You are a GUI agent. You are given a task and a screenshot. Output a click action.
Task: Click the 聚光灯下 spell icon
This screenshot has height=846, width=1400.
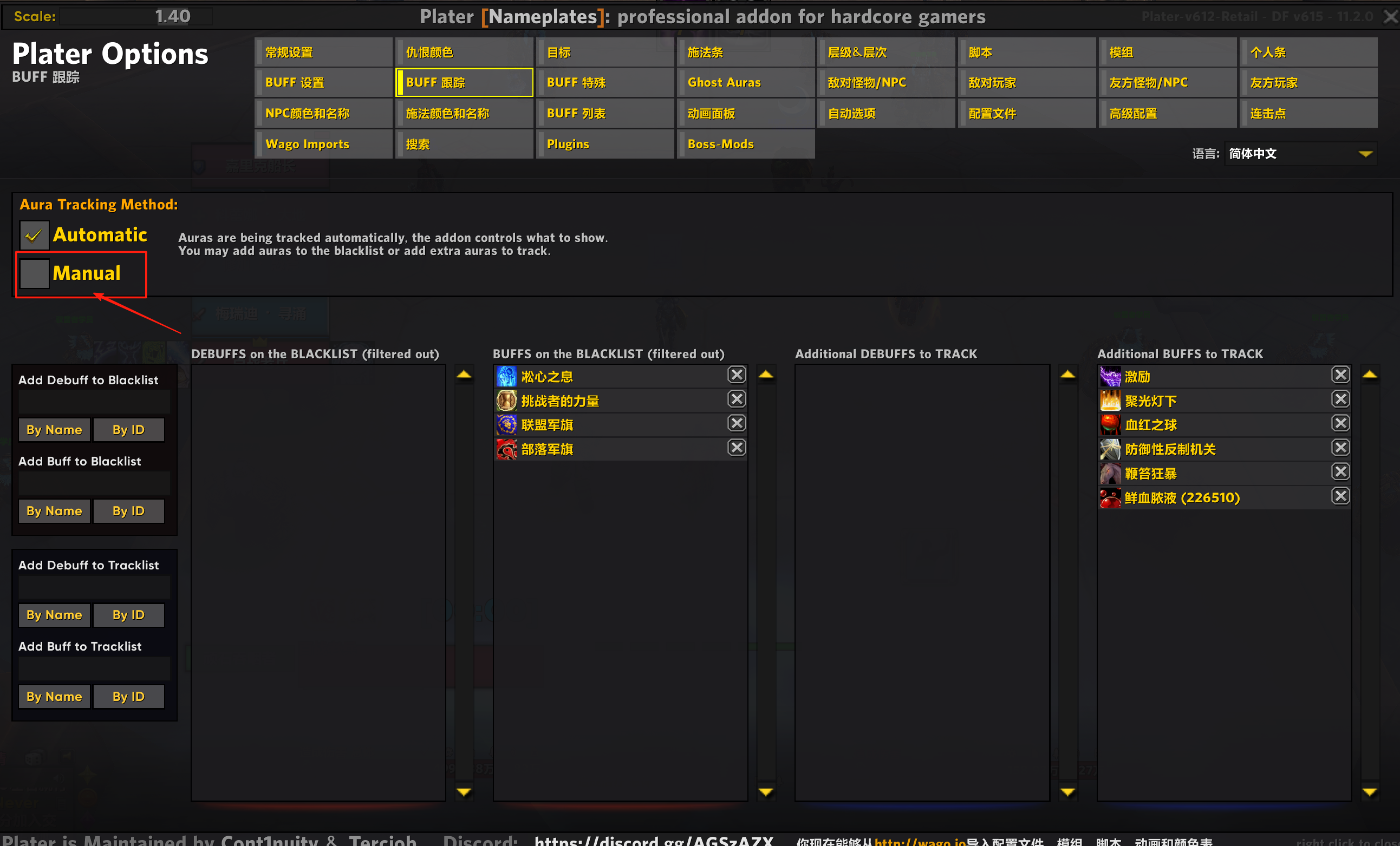coord(1110,401)
